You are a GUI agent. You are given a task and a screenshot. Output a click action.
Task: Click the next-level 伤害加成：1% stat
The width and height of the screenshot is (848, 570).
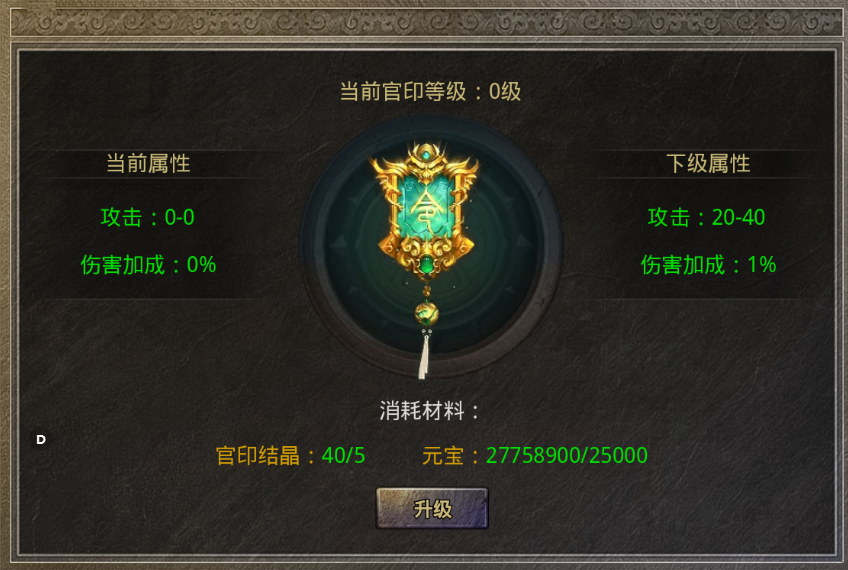tap(708, 265)
